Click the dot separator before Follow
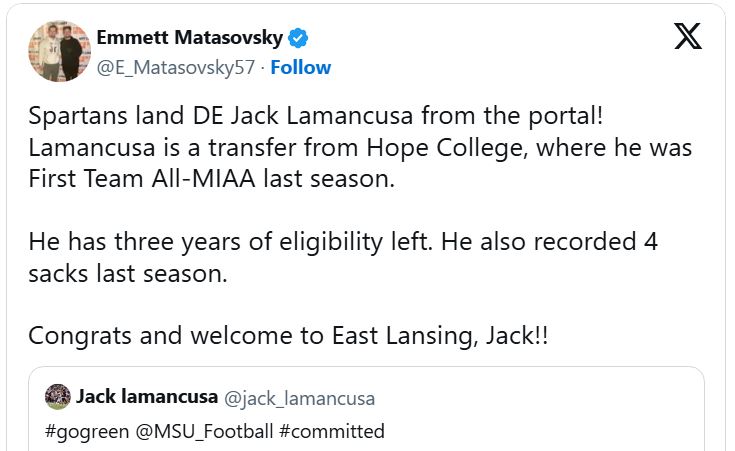Image resolution: width=735 pixels, height=451 pixels. pyautogui.click(x=262, y=68)
